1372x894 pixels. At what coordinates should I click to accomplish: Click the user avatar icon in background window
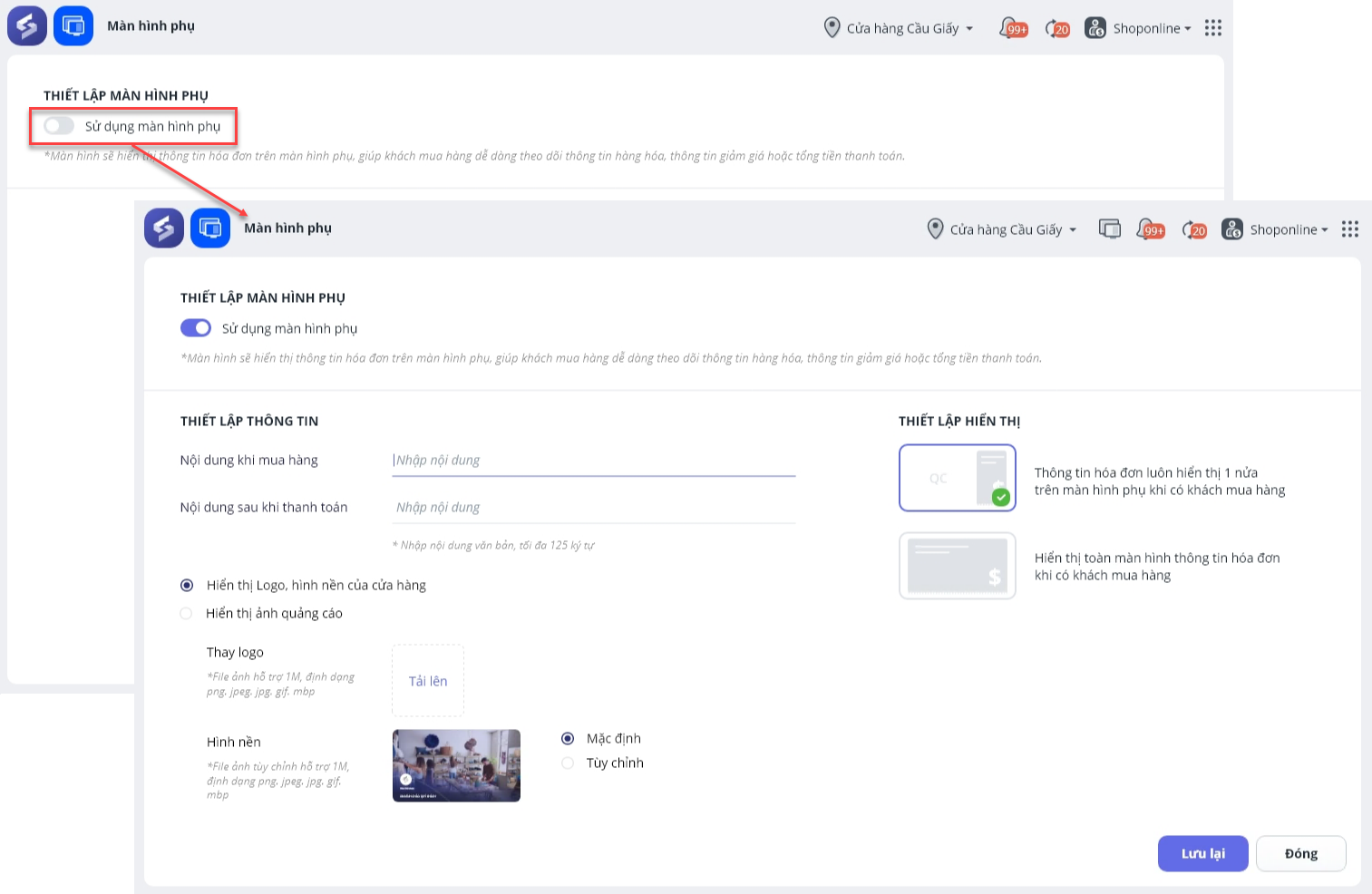click(x=1095, y=28)
